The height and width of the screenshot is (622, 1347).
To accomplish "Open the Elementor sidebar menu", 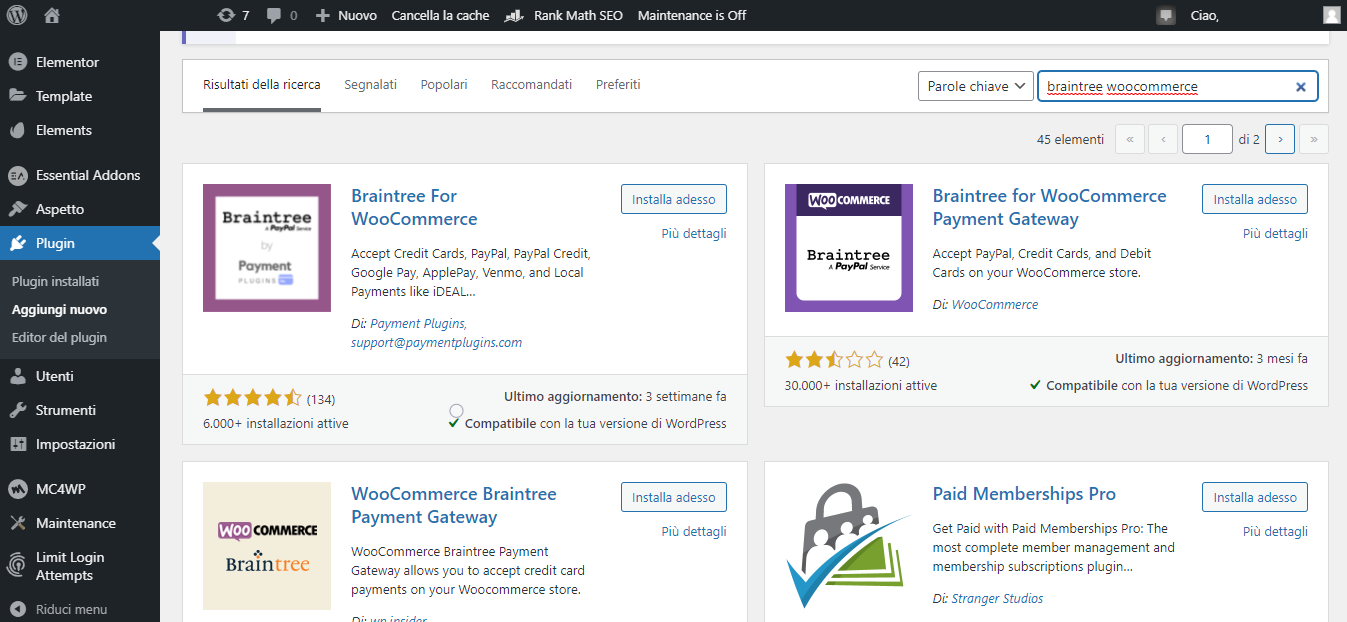I will point(67,62).
